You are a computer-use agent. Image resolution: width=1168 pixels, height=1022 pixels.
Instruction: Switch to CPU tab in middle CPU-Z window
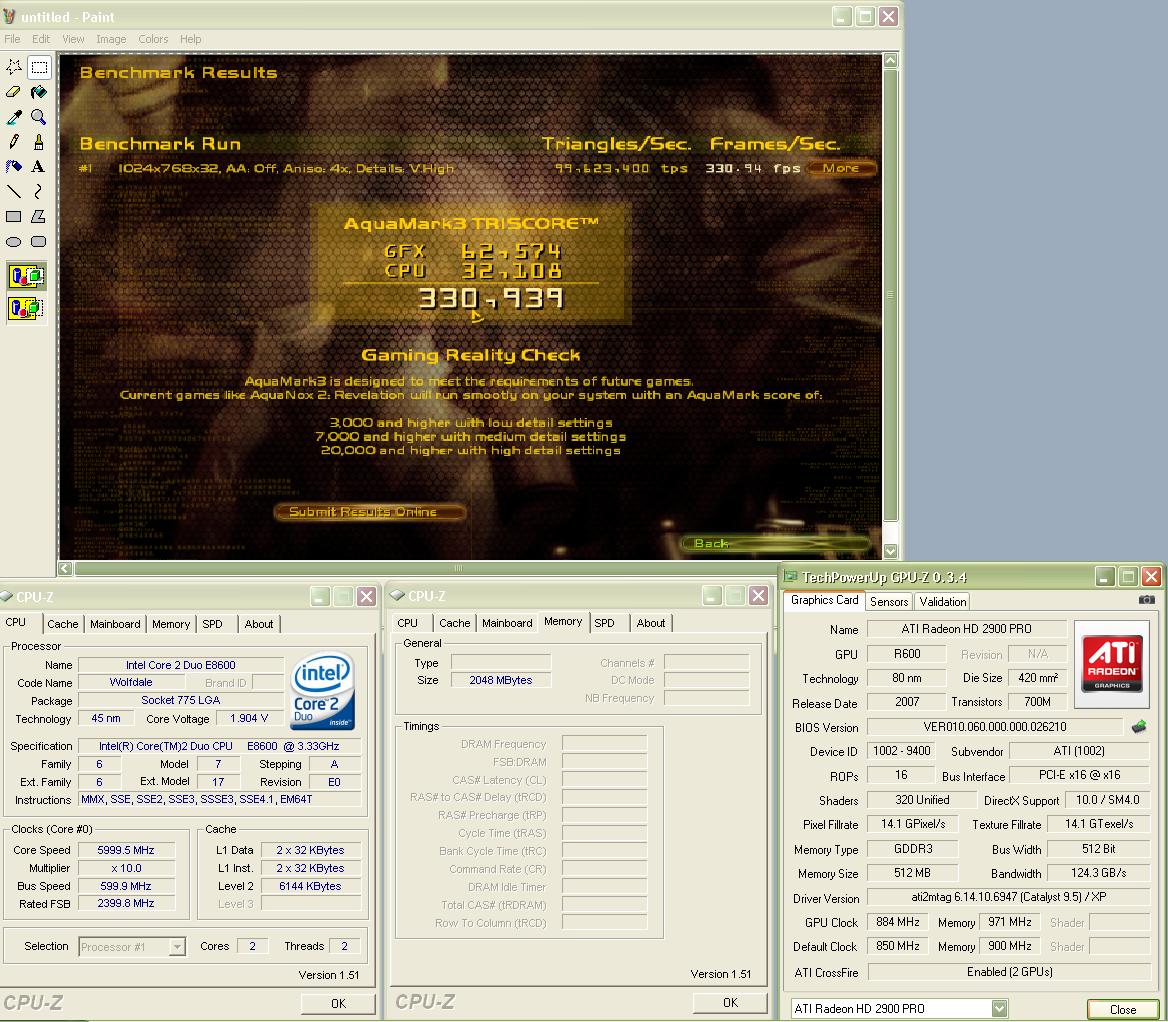[407, 623]
